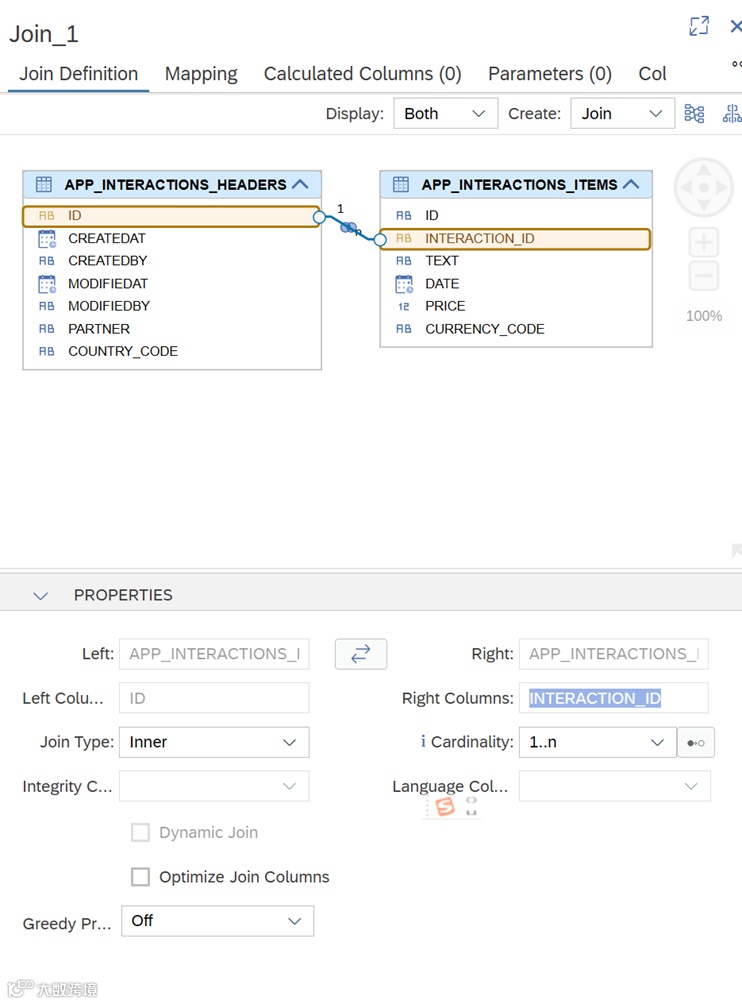Screen dimensions: 742x1004
Task: Collapse the APP_INTERACTIONS_ITEMS table
Action: coord(631,184)
